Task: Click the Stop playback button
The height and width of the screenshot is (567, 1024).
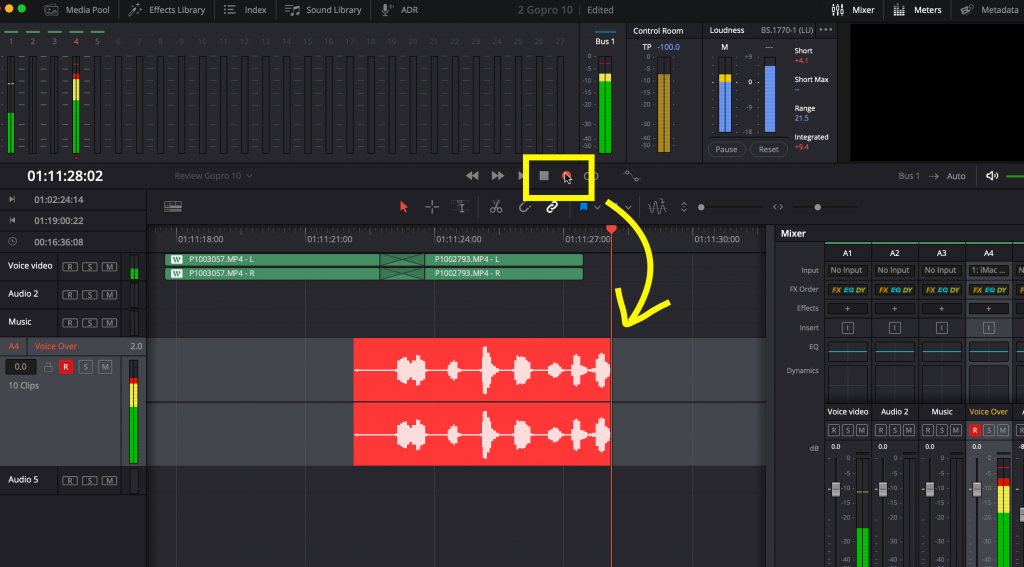Action: point(544,176)
